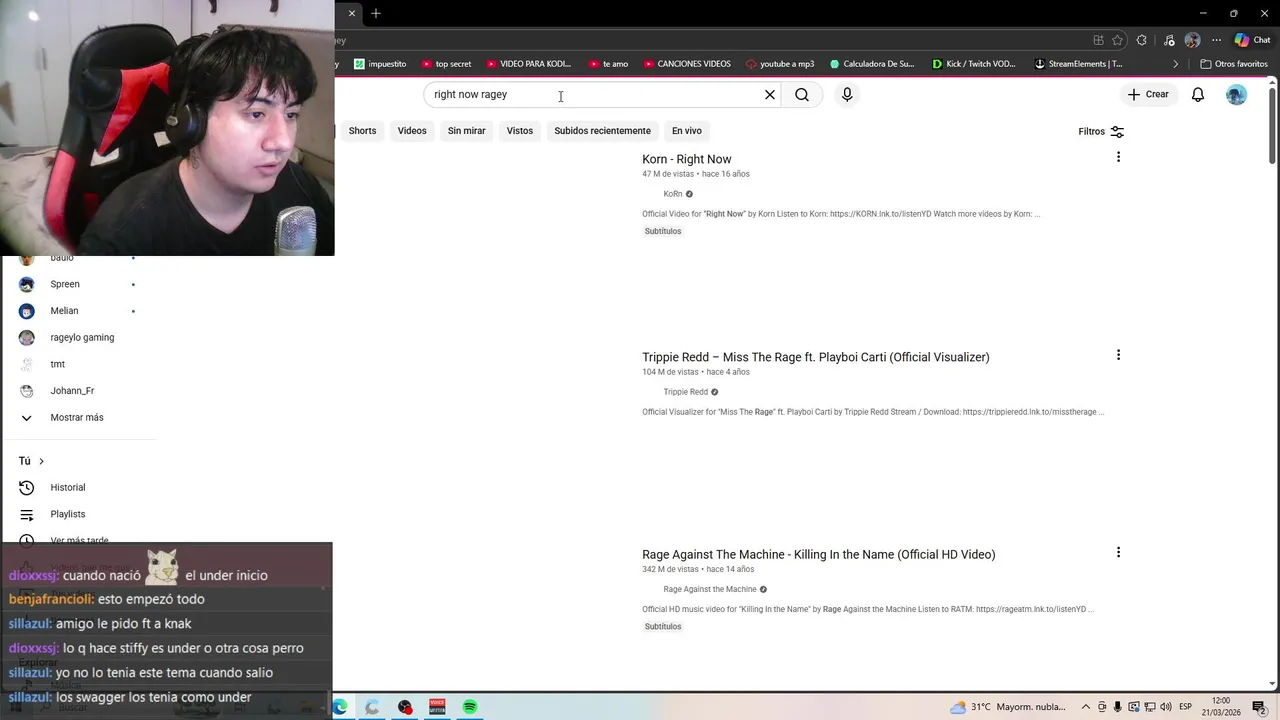Open the weather widget showing 31°C
Screen dimensions: 1280x720
click(x=1007, y=707)
